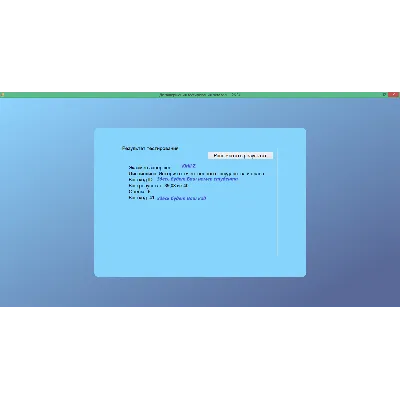Click the first comment label
Viewport: 400px width, 400px height.
(x=141, y=180)
